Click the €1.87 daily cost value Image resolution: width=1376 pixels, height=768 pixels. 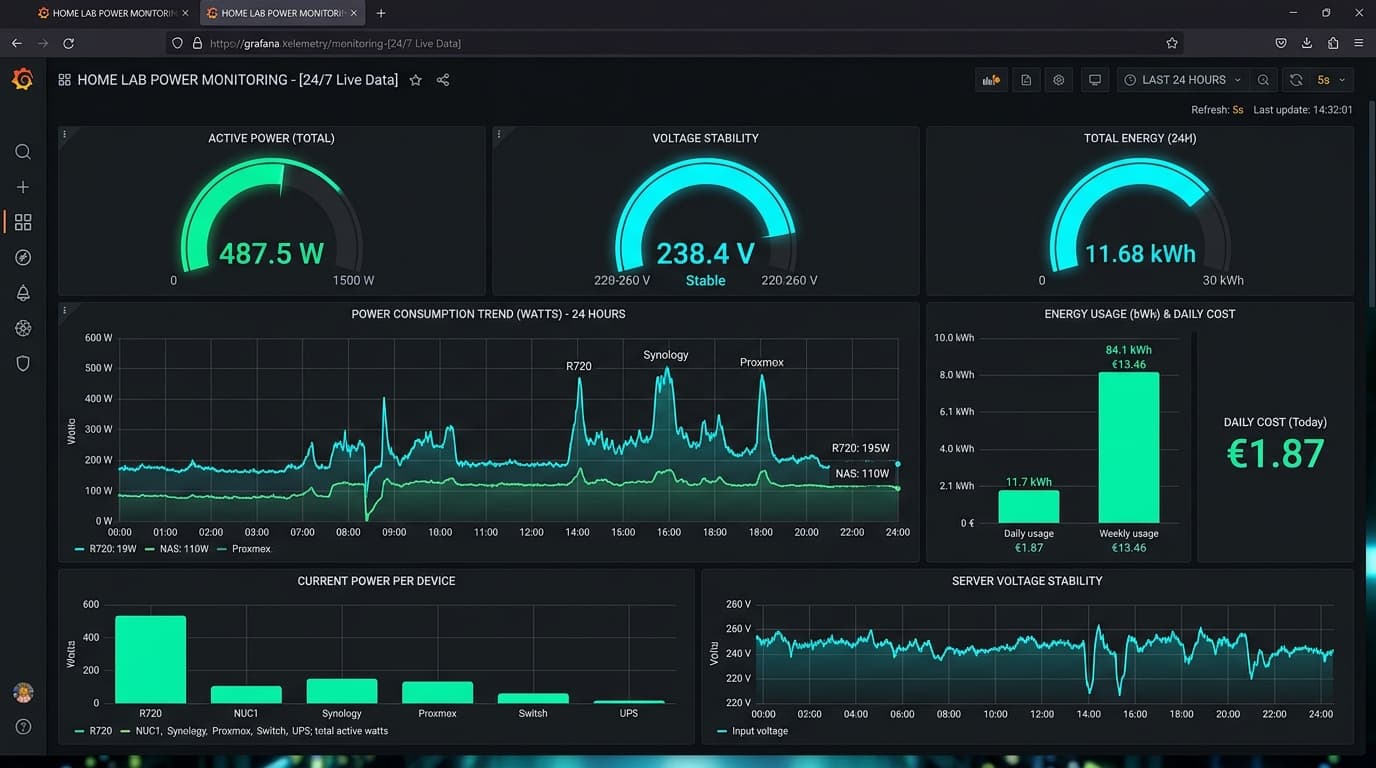pyautogui.click(x=1275, y=454)
